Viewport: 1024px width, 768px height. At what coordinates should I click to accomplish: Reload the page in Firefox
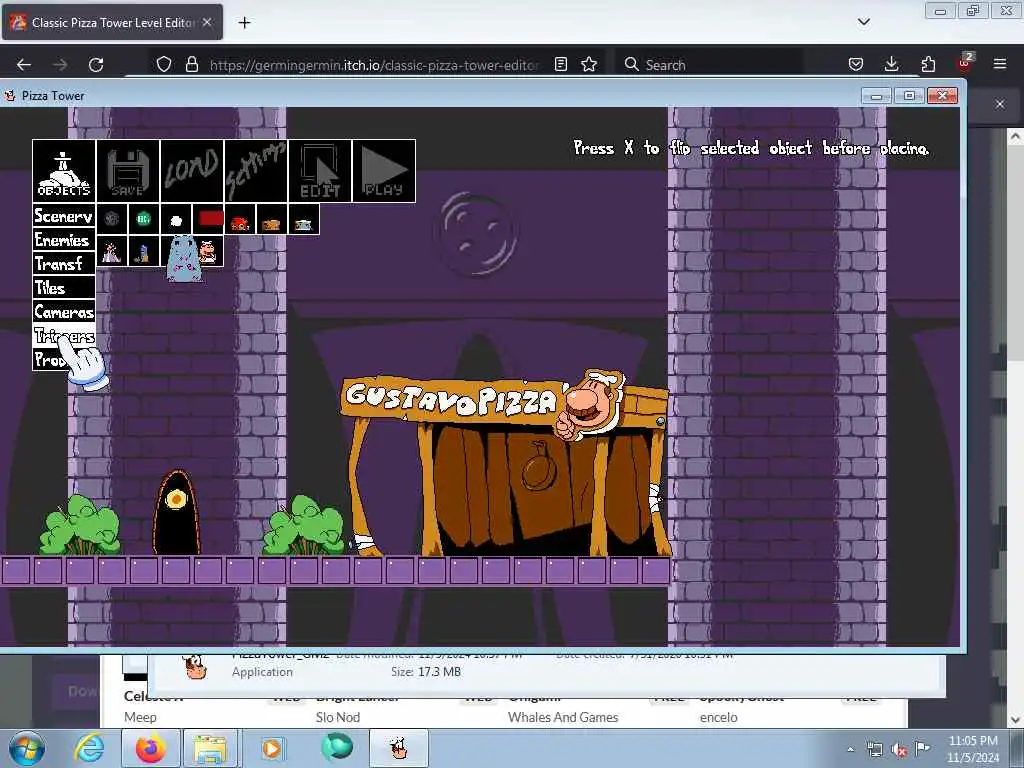(x=96, y=65)
